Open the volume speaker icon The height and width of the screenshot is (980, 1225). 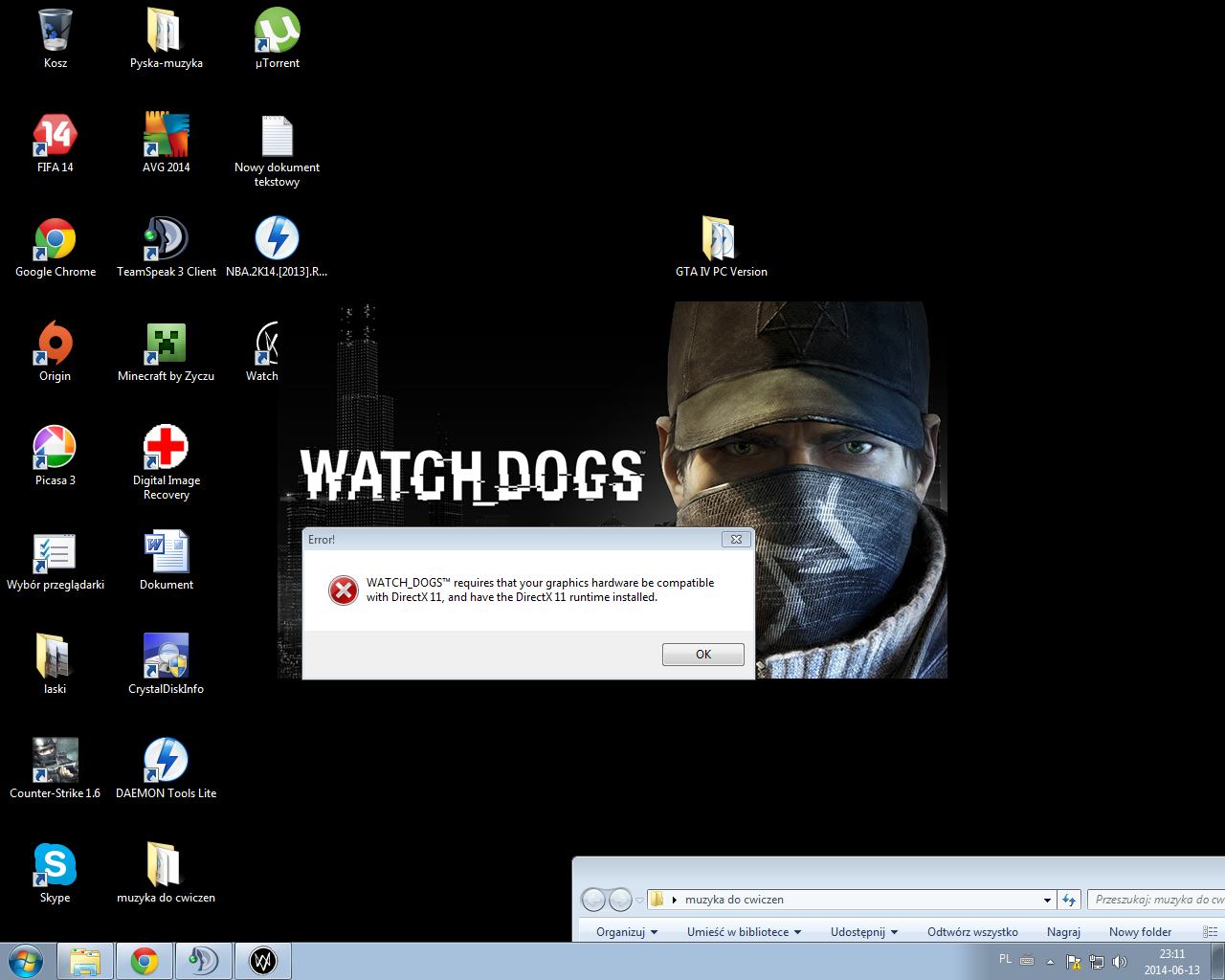click(x=1120, y=962)
